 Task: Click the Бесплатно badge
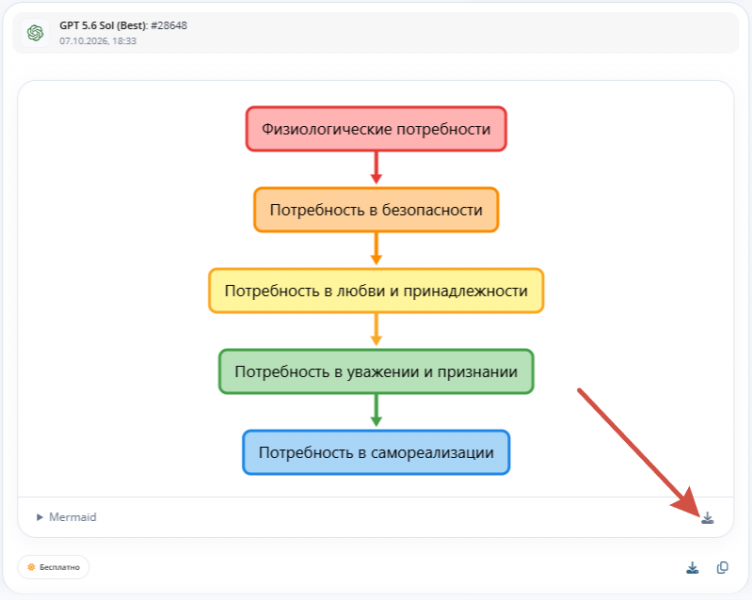tap(54, 567)
